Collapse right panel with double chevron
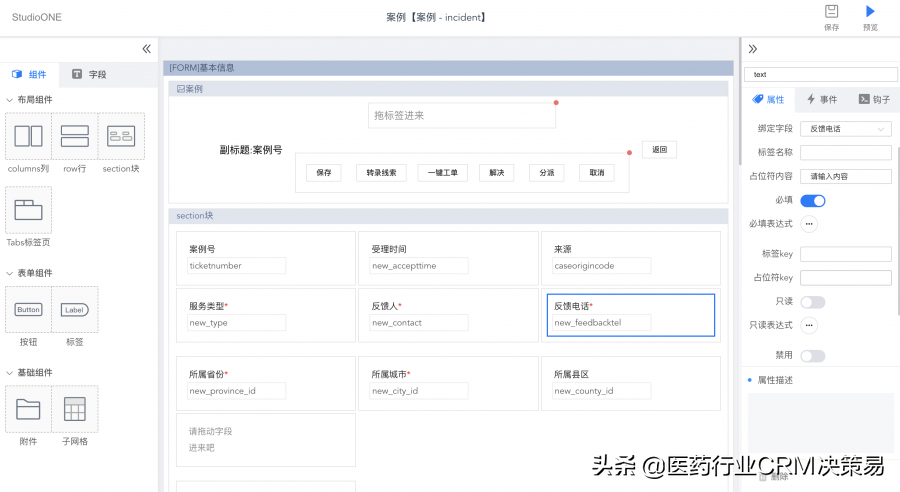 pyautogui.click(x=752, y=49)
